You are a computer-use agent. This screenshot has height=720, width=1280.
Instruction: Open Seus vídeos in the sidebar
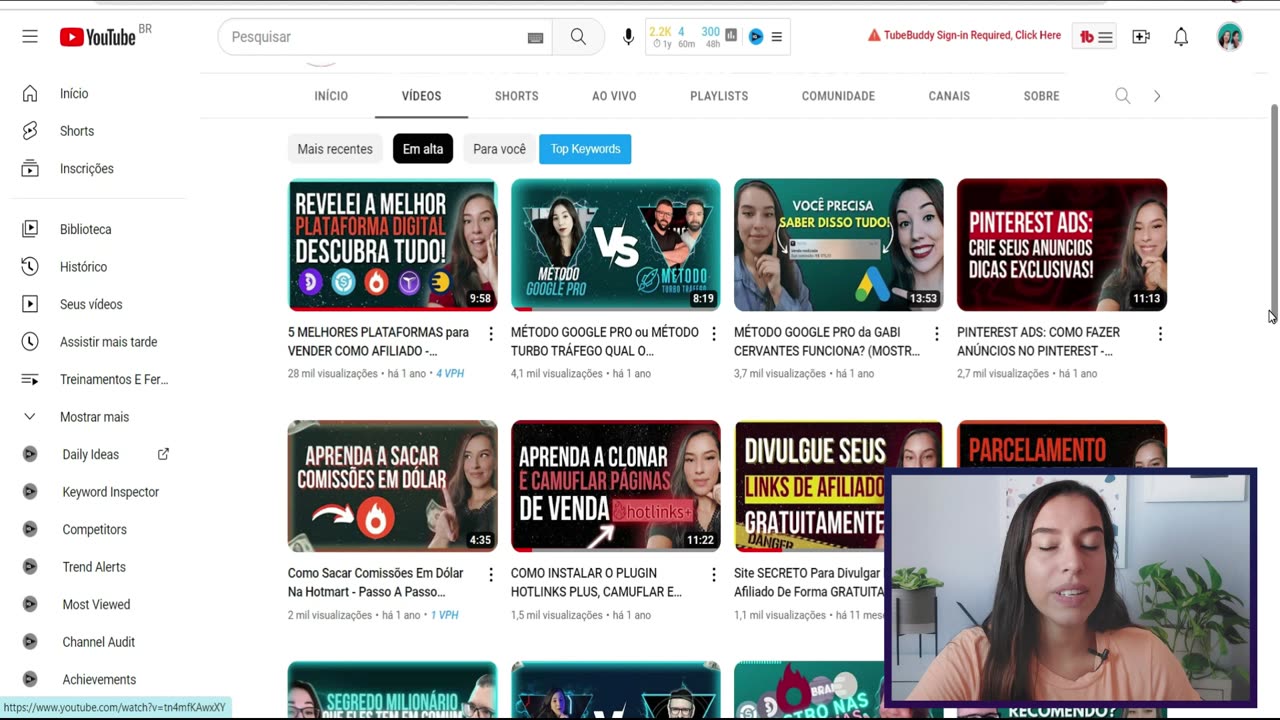93,304
